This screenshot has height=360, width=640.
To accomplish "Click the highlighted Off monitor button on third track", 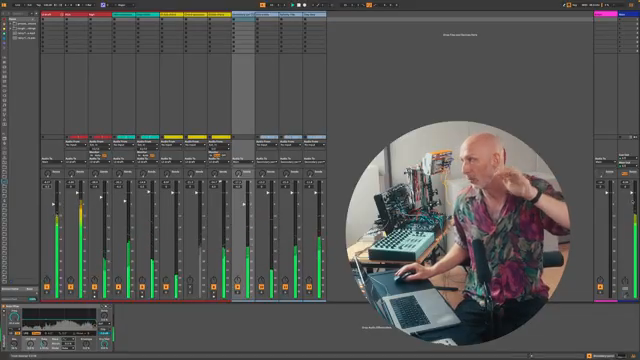I will (x=104, y=156).
